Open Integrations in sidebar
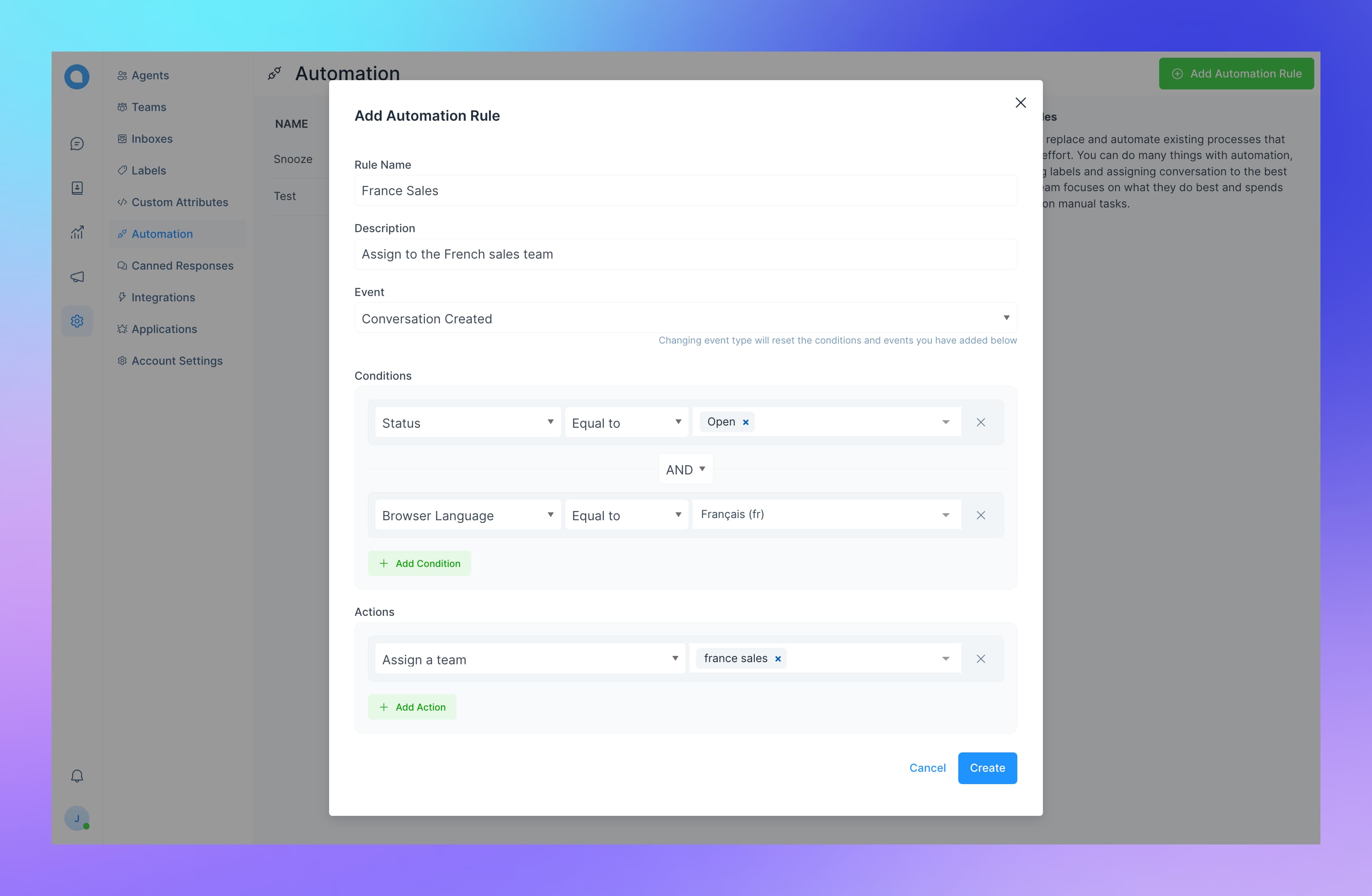 tap(163, 296)
